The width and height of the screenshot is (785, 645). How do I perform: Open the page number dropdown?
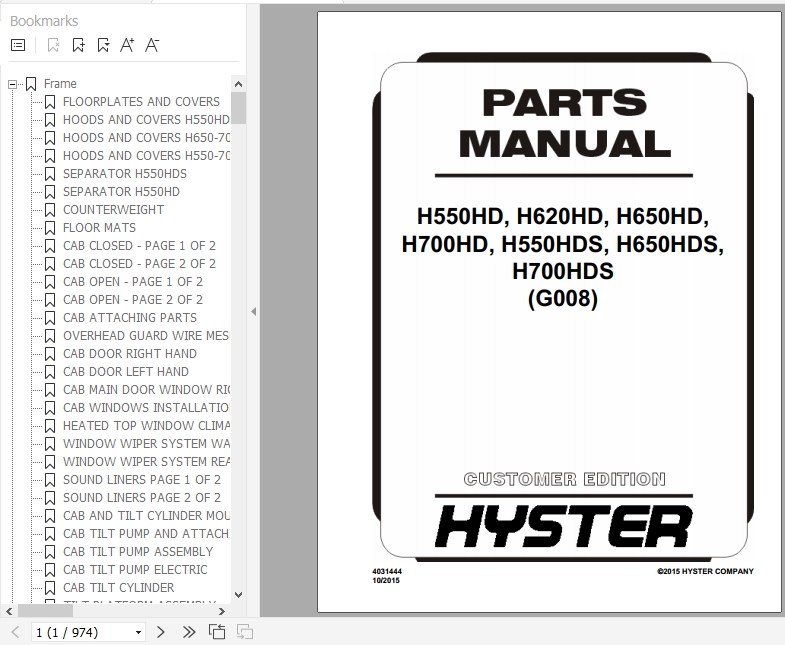(x=138, y=632)
